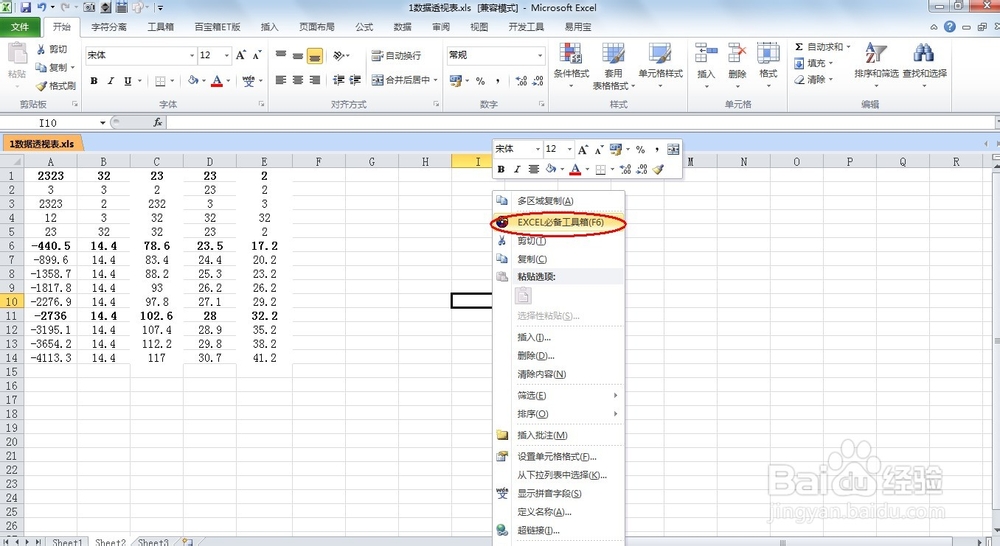Image resolution: width=1000 pixels, height=546 pixels.
Task: Switch to the Page Layout (页面布局) tab
Action: [x=317, y=27]
